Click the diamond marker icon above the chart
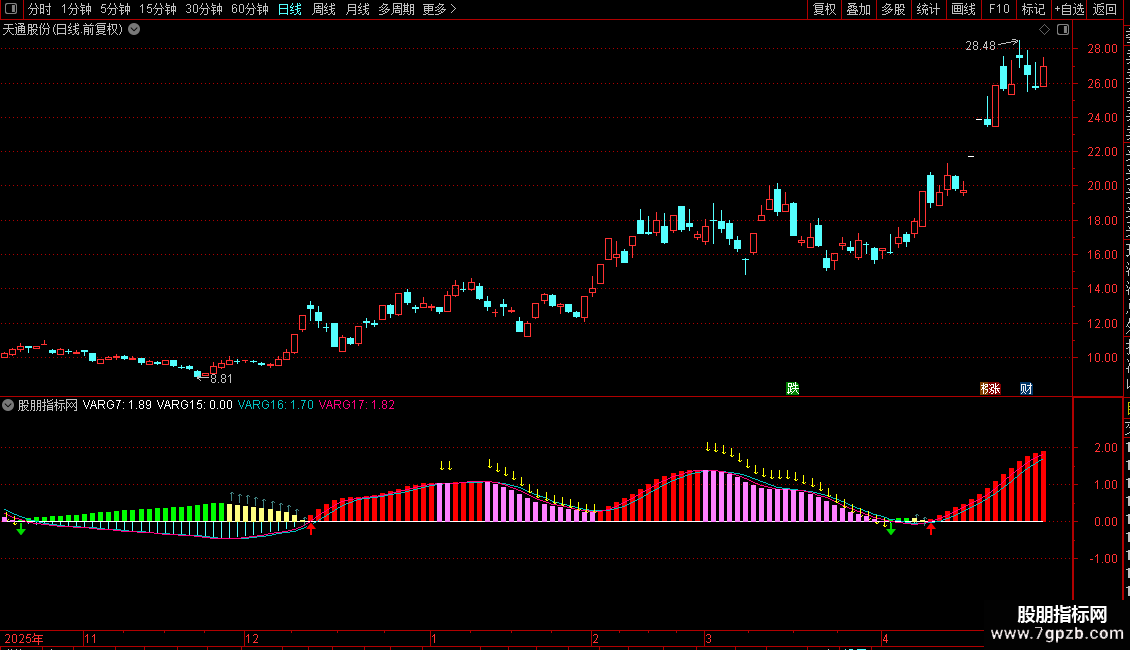The image size is (1130, 650). [1044, 30]
